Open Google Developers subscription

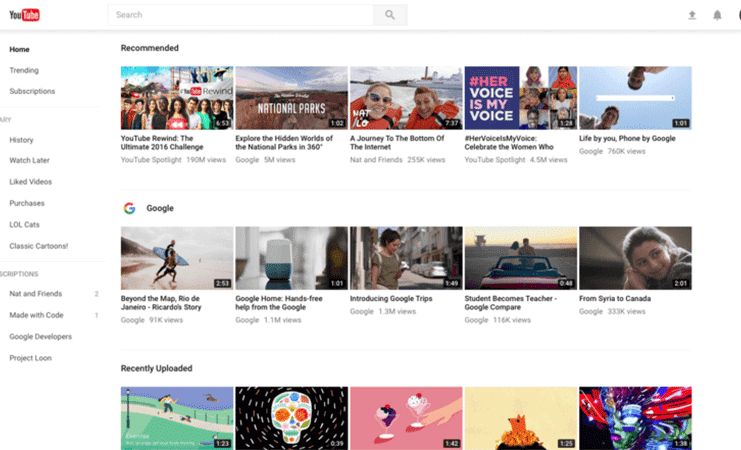41,337
